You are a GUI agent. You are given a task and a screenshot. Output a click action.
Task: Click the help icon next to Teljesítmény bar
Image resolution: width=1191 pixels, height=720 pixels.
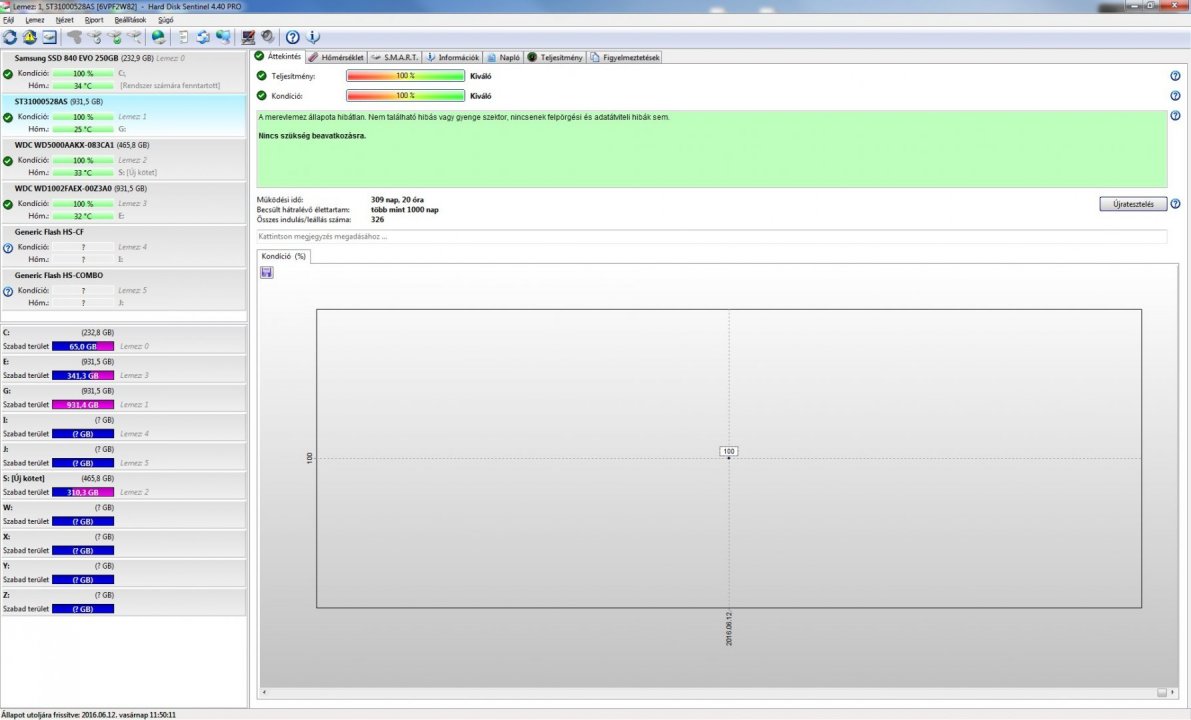[x=1175, y=76]
